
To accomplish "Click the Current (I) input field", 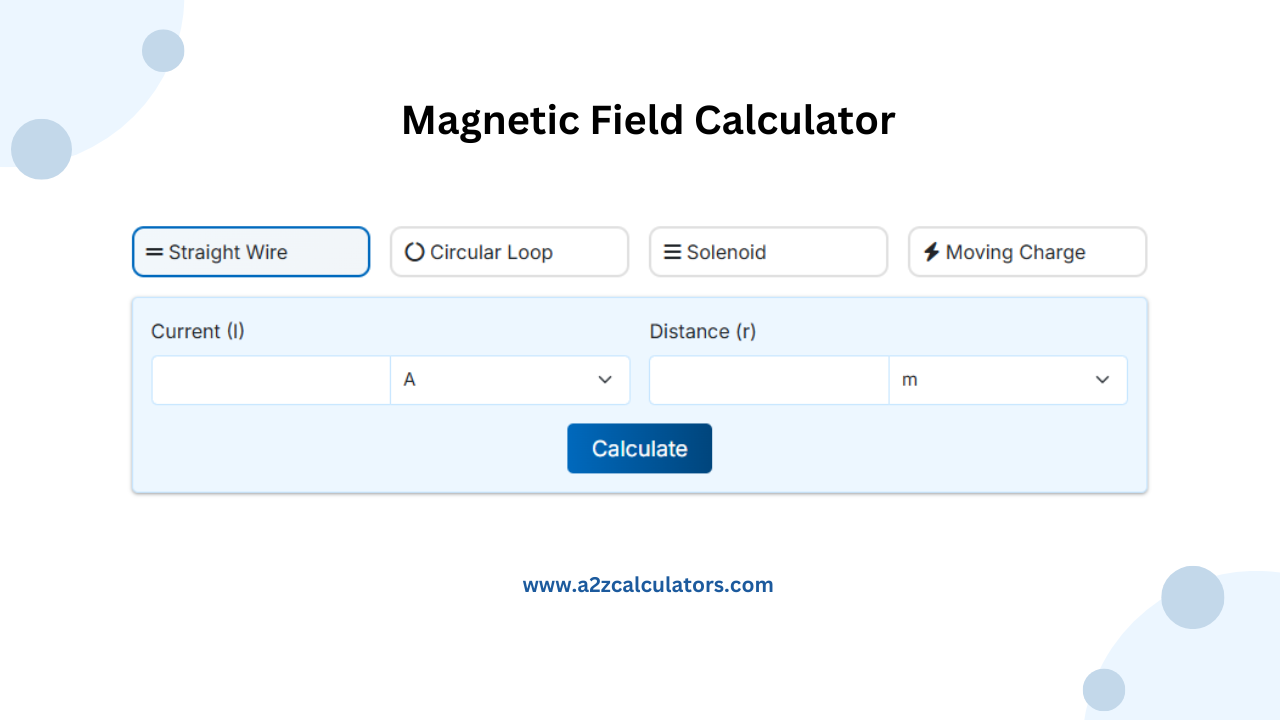I will [x=270, y=380].
